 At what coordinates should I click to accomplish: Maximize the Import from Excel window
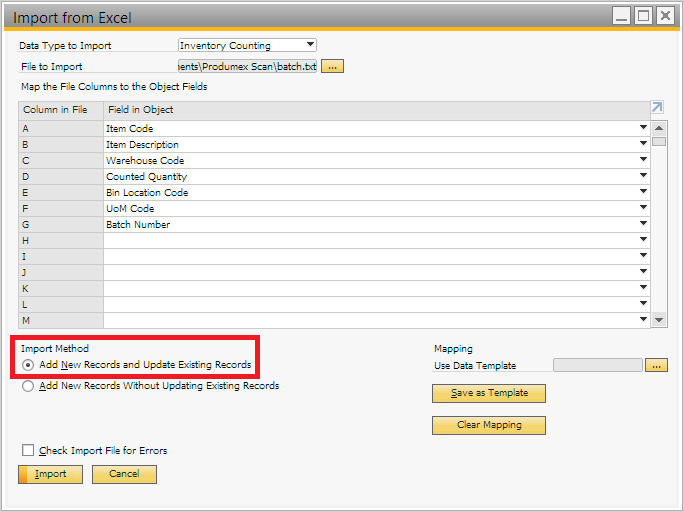click(x=643, y=15)
